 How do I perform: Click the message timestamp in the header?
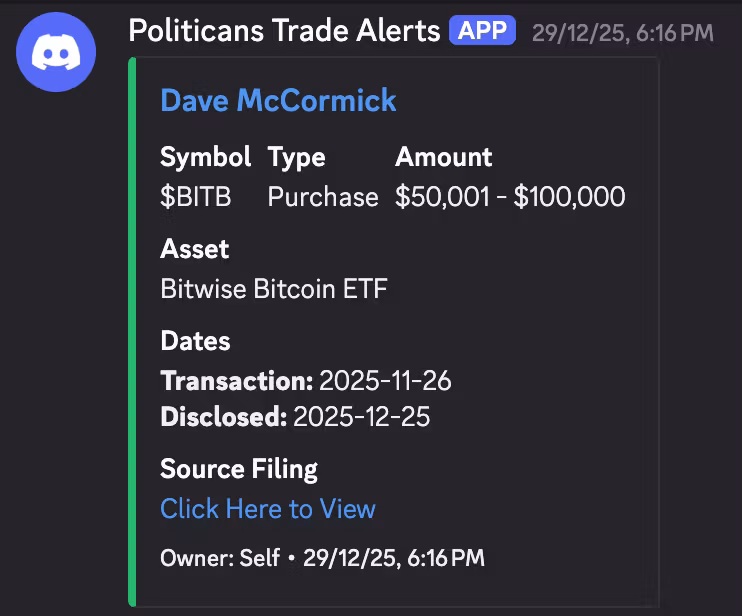622,33
